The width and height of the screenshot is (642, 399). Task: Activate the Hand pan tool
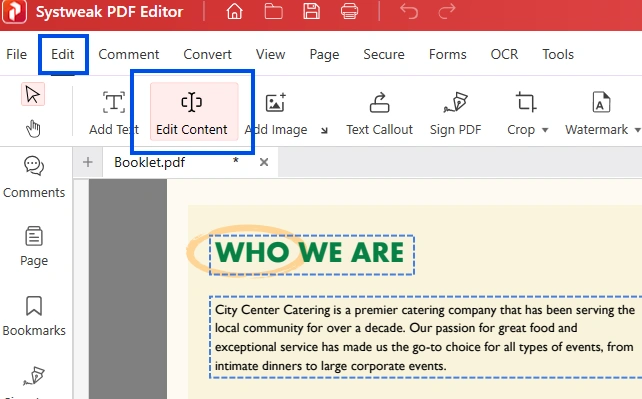pyautogui.click(x=33, y=129)
